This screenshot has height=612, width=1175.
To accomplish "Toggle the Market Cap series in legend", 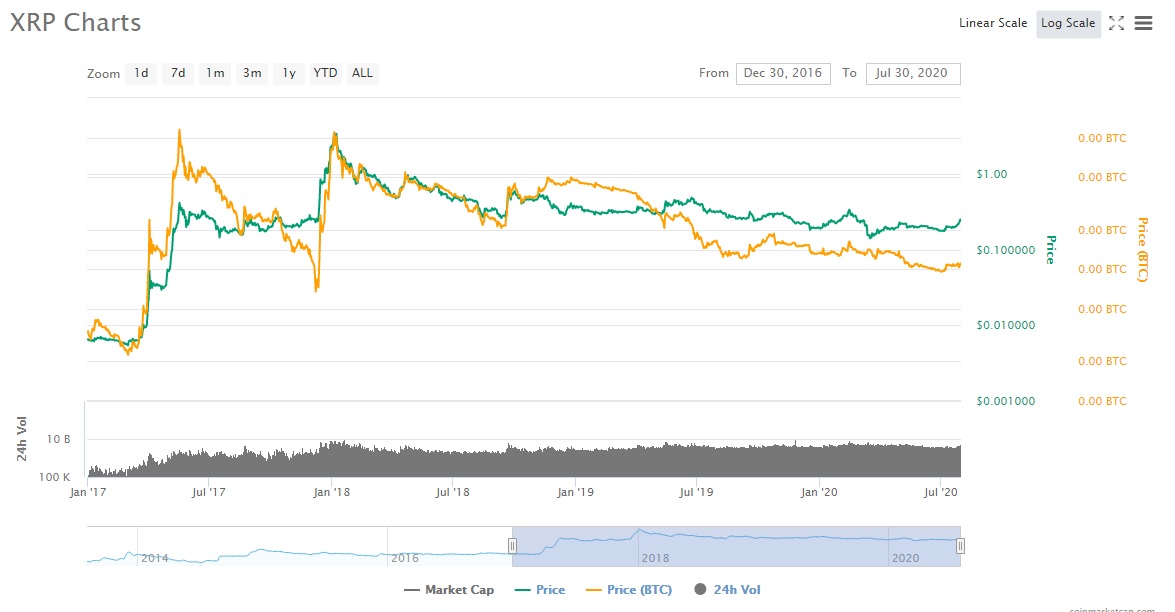I will pyautogui.click(x=449, y=590).
